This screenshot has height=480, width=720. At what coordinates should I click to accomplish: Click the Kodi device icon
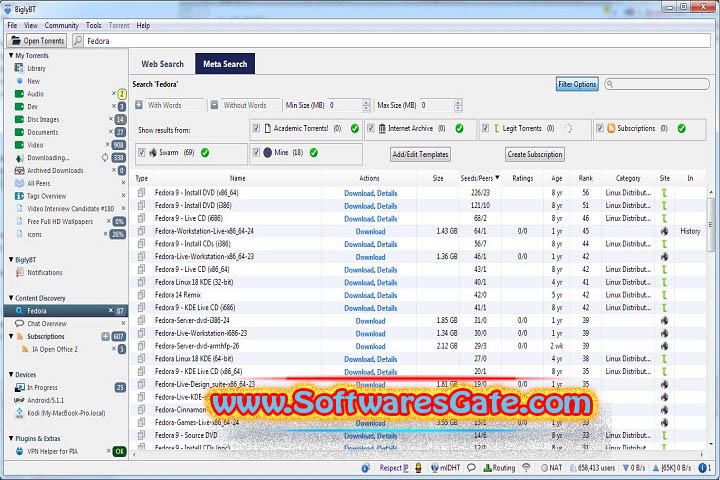[x=19, y=413]
